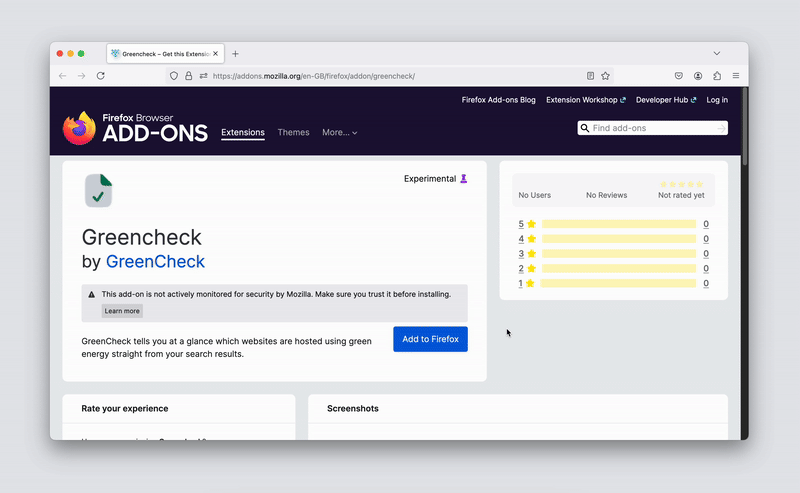
Task: Bookmark this page with the star icon
Action: click(x=605, y=76)
